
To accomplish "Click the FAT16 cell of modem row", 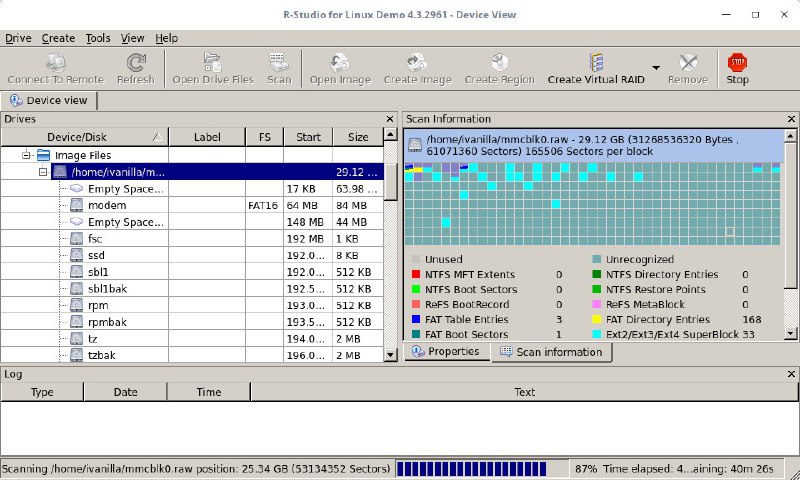I will 264,205.
